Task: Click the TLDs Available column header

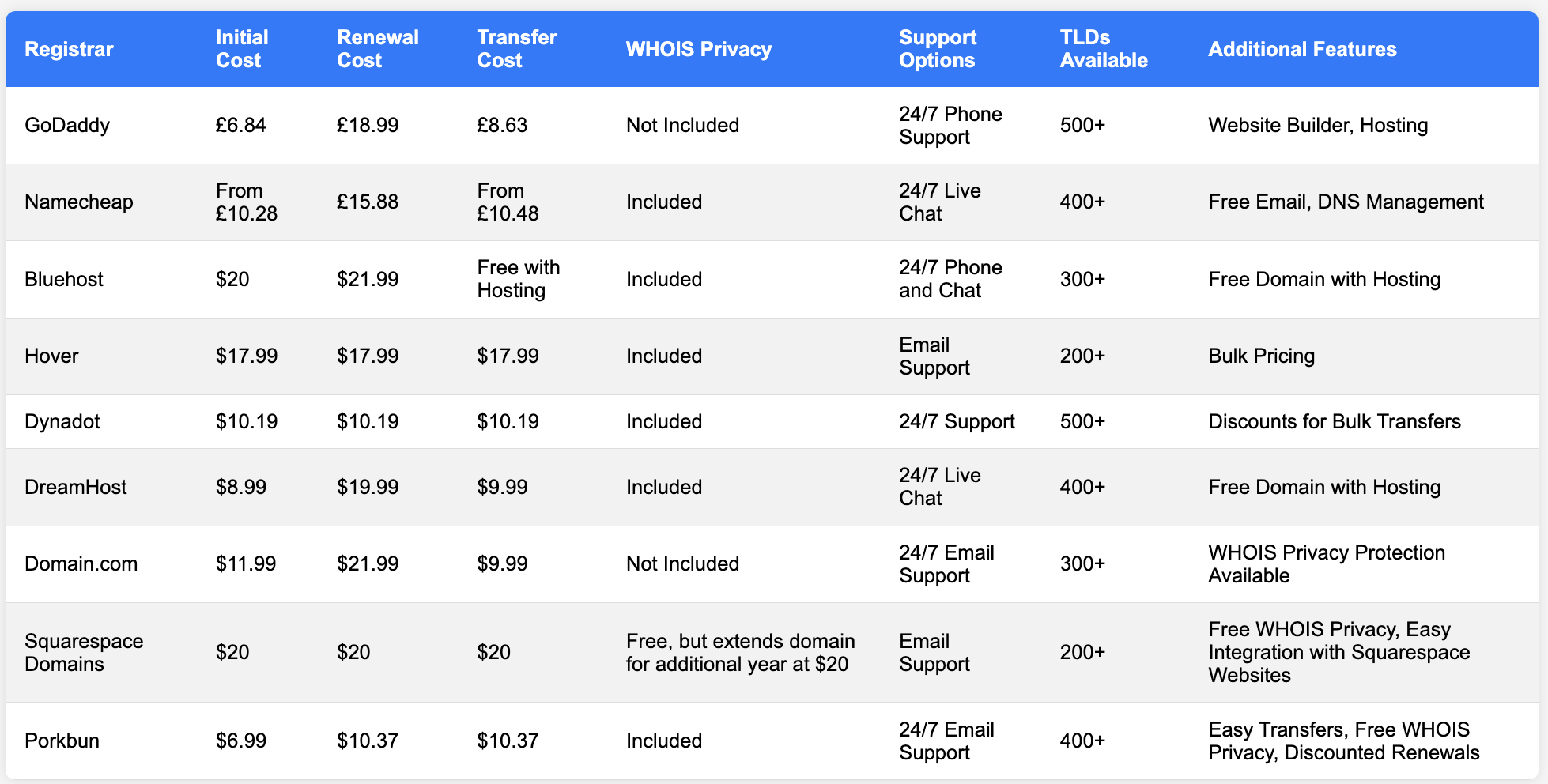Action: (x=1103, y=49)
